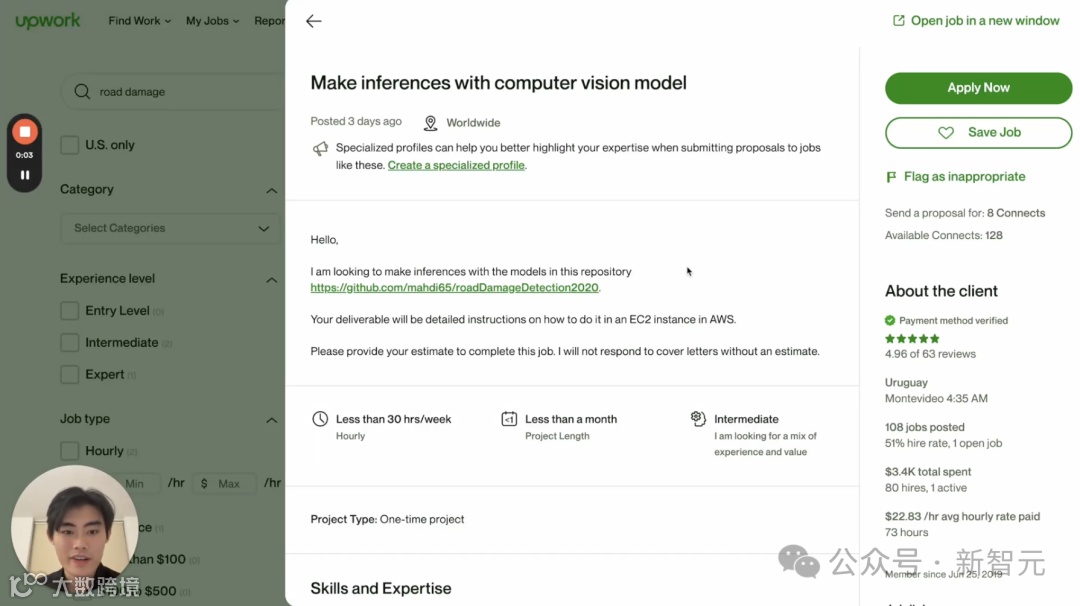Open the My Jobs menu
This screenshot has height=606, width=1080.
coord(213,21)
